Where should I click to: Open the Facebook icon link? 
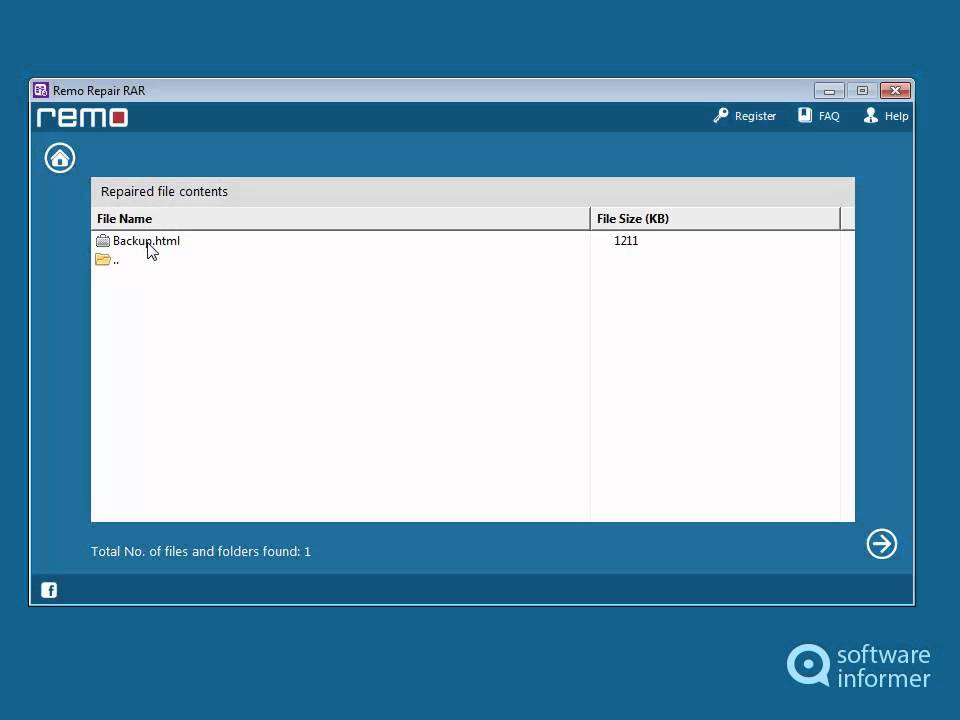tap(49, 590)
